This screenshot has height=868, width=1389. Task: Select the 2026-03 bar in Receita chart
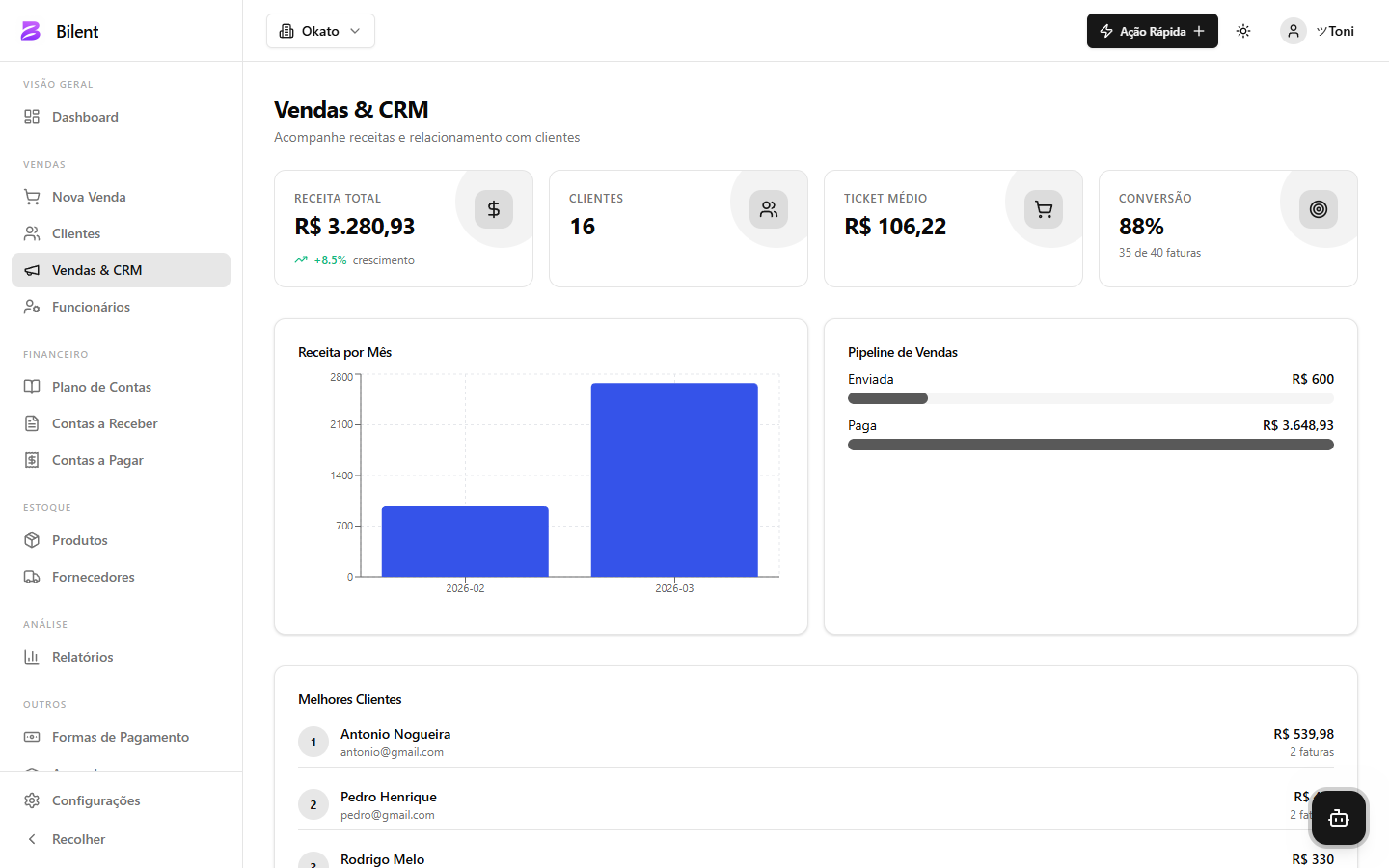674,477
